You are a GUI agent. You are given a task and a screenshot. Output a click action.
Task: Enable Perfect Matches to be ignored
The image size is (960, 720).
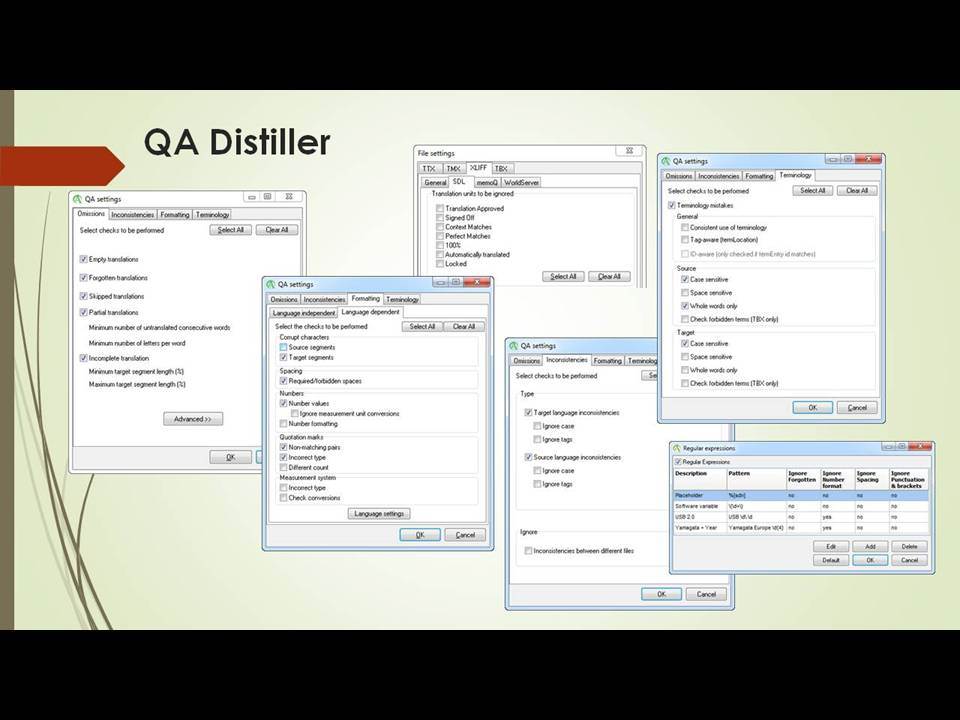click(440, 236)
